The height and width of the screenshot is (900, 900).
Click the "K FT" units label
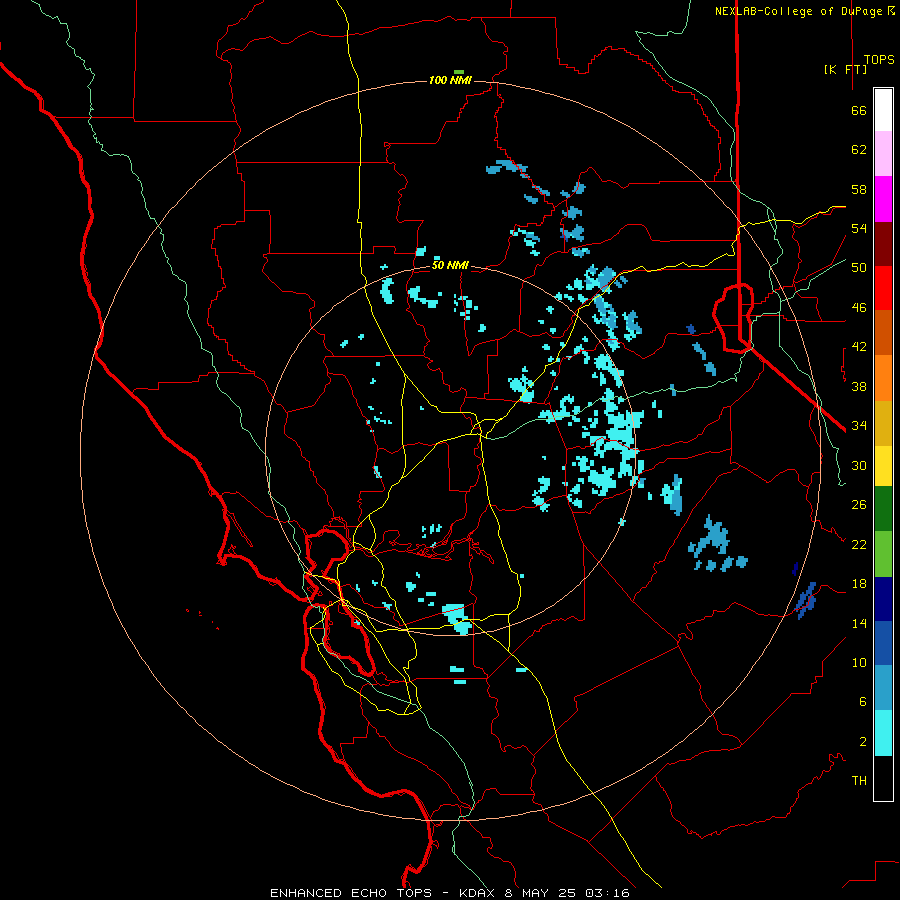coord(845,69)
